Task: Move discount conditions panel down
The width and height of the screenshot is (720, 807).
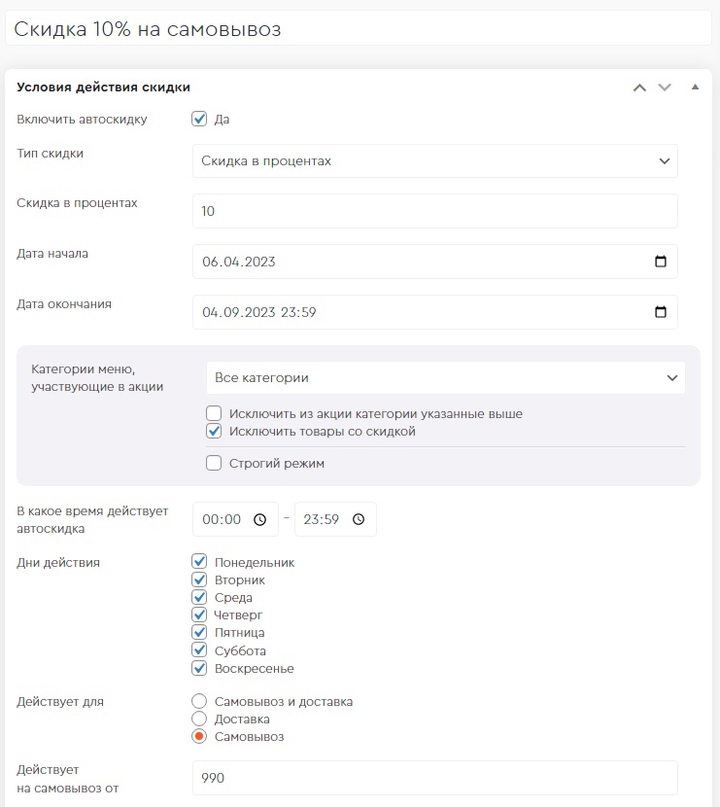Action: tap(665, 88)
